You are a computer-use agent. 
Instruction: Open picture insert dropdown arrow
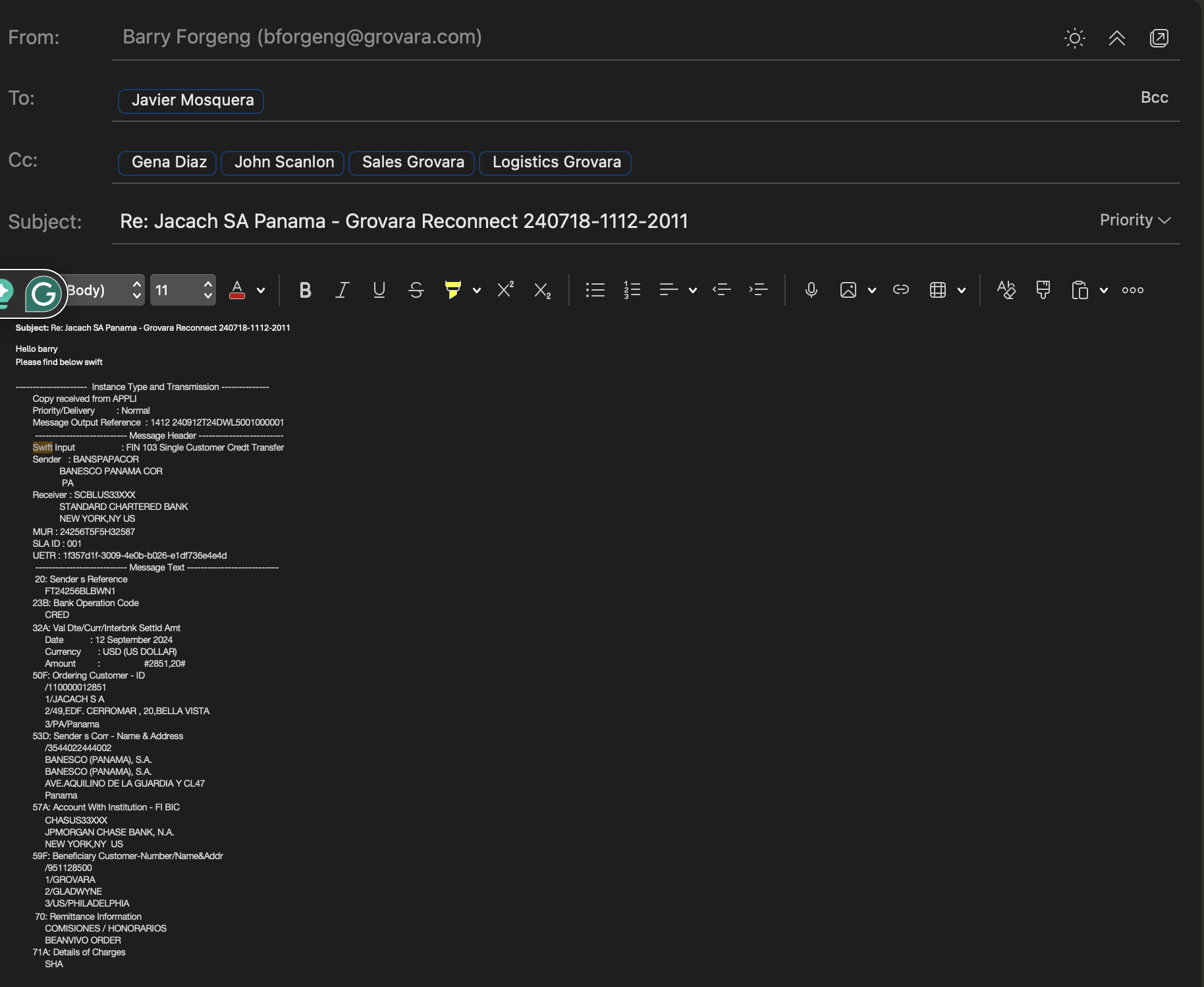[x=872, y=291]
